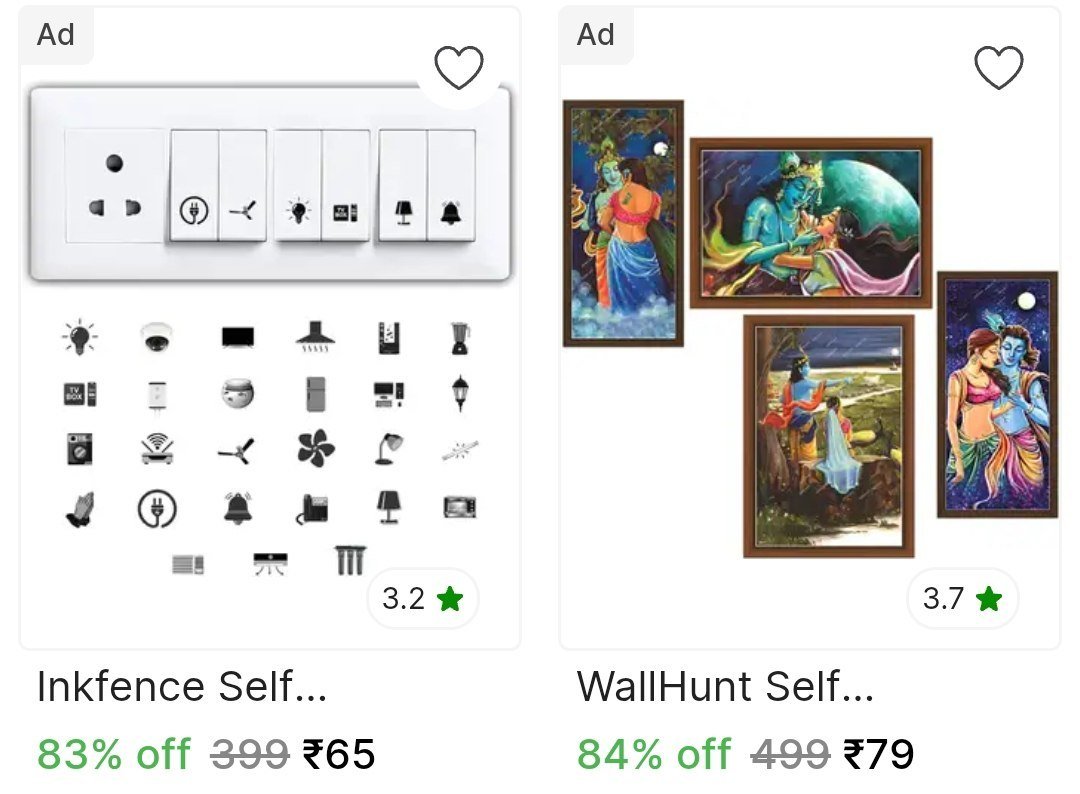
Task: Open the WallHunt Self... product title
Action: [x=725, y=686]
